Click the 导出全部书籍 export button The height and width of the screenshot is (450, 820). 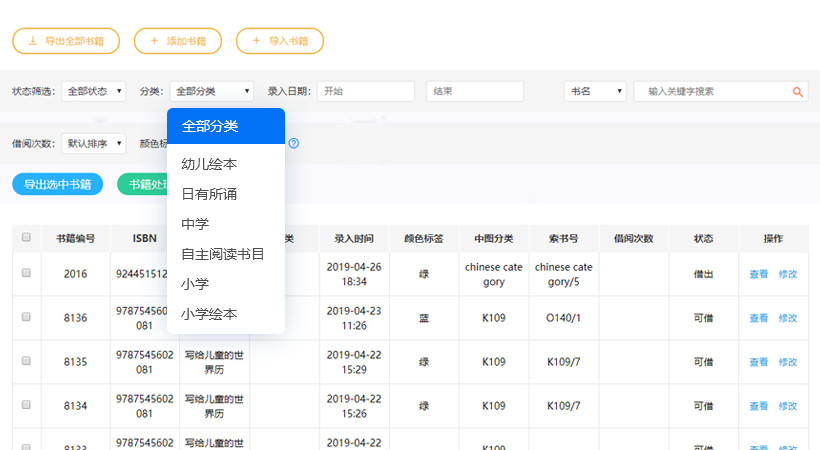[x=66, y=41]
